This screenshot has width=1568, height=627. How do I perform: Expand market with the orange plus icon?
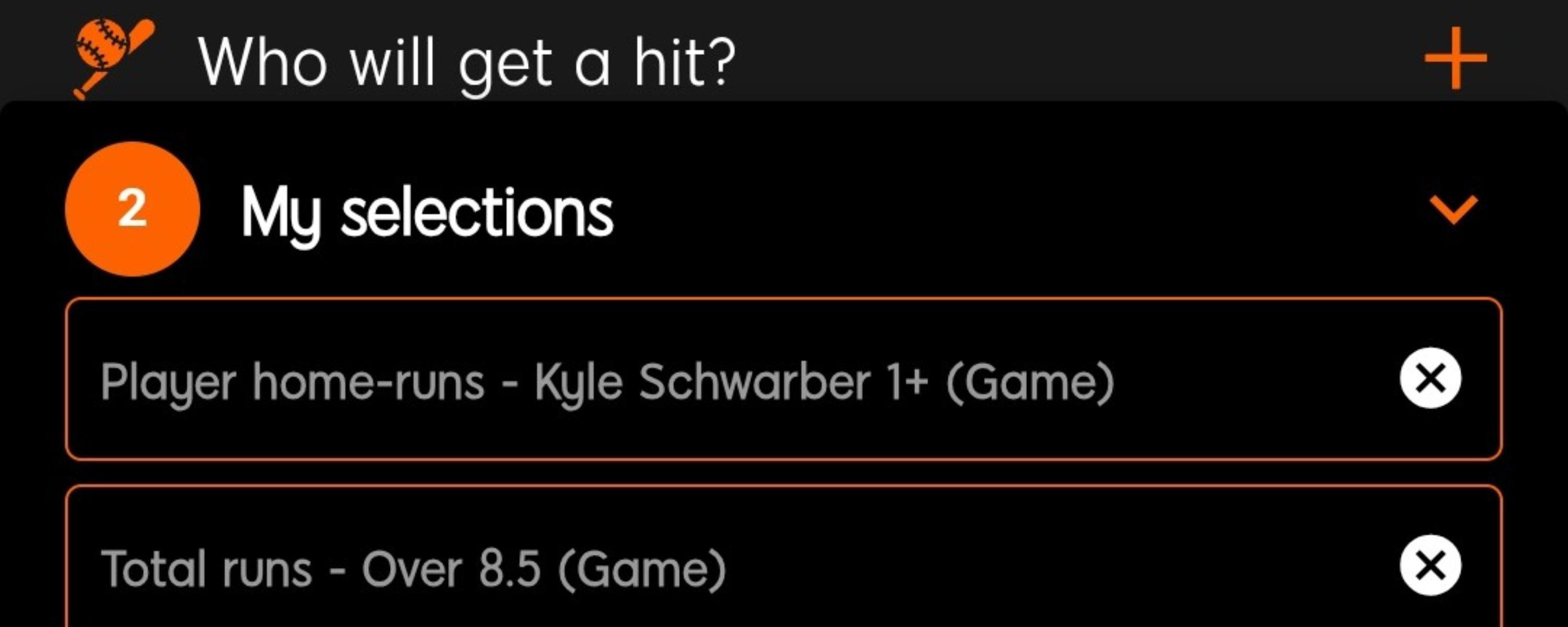click(1455, 59)
